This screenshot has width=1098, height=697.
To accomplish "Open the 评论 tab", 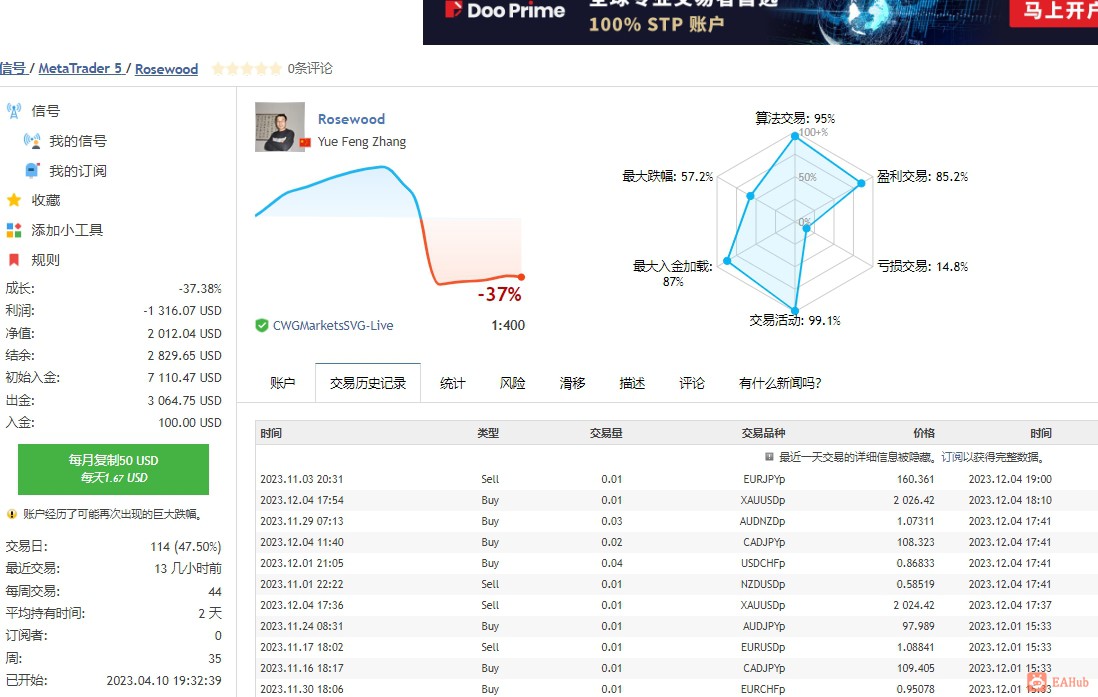I will click(692, 383).
